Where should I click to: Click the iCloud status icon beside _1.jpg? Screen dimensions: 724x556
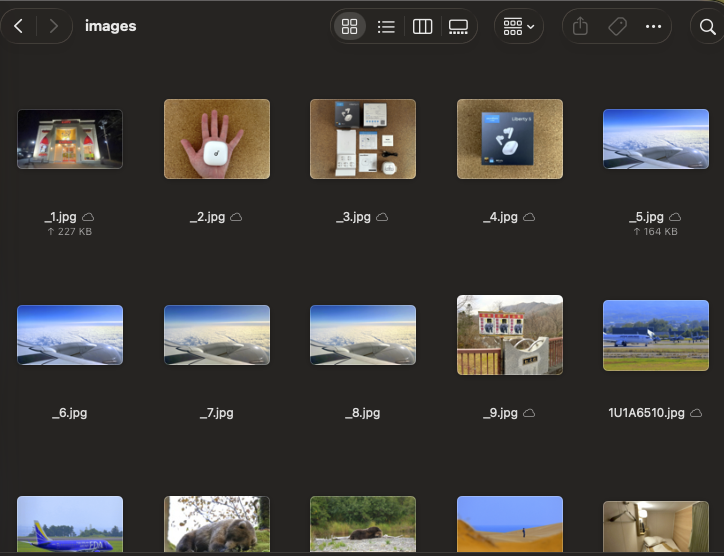pos(88,217)
